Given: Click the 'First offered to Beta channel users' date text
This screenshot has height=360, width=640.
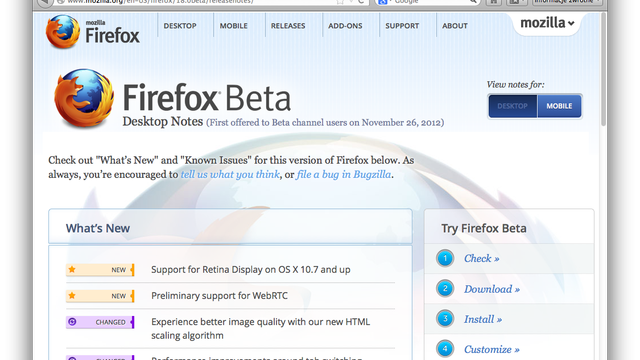Looking at the screenshot, I should 325,123.
